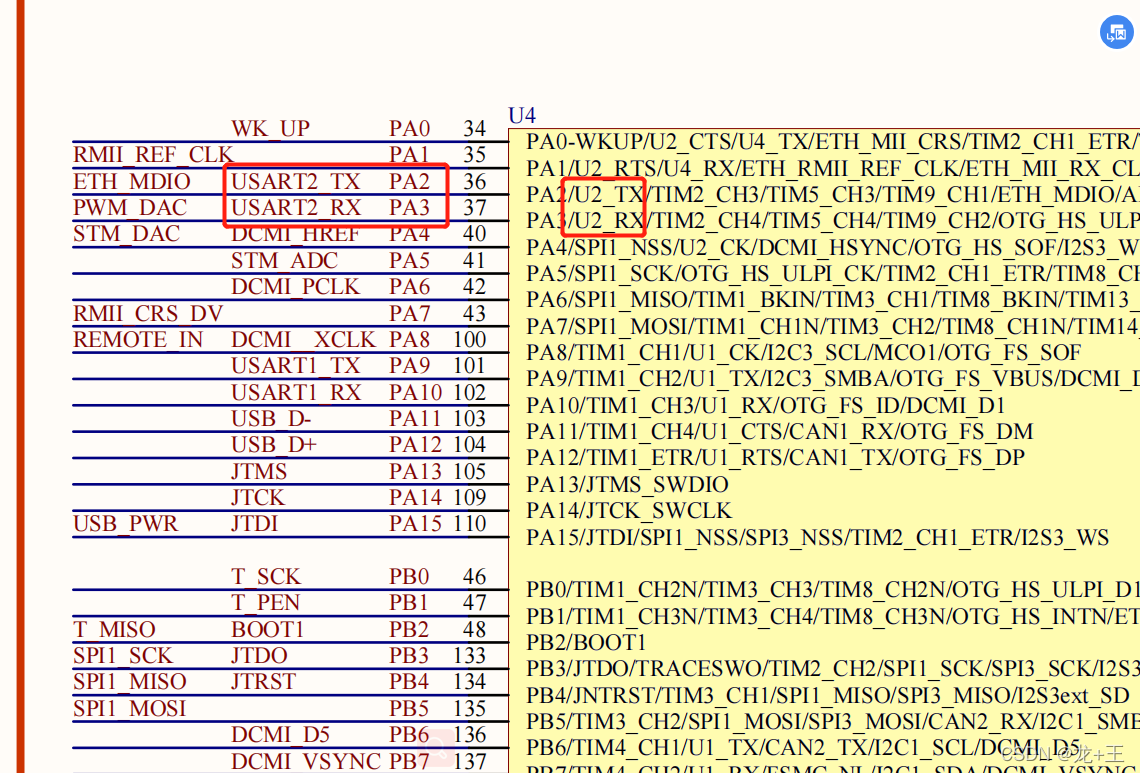Click the T_SCK net label
Screen dimensions: 1140x773
click(265, 577)
